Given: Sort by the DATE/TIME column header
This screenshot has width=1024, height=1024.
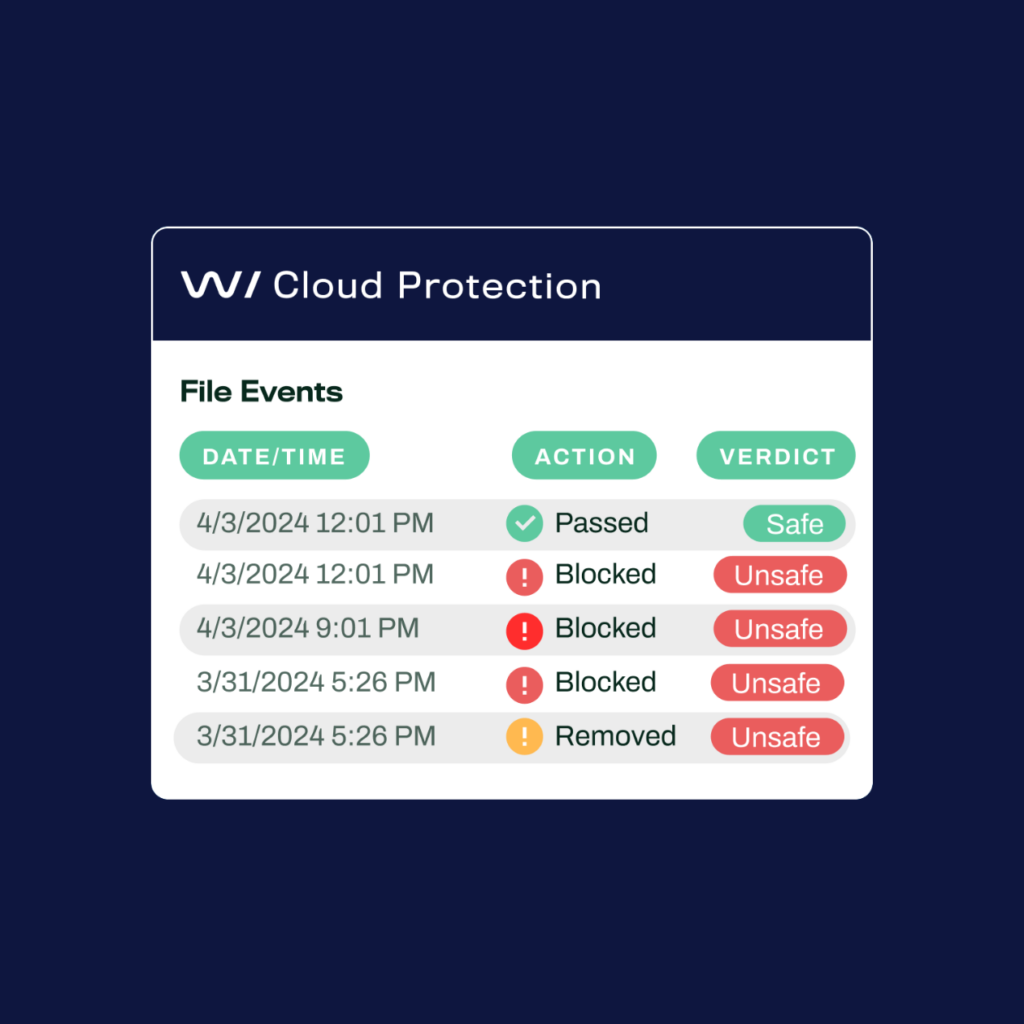Looking at the screenshot, I should (274, 455).
